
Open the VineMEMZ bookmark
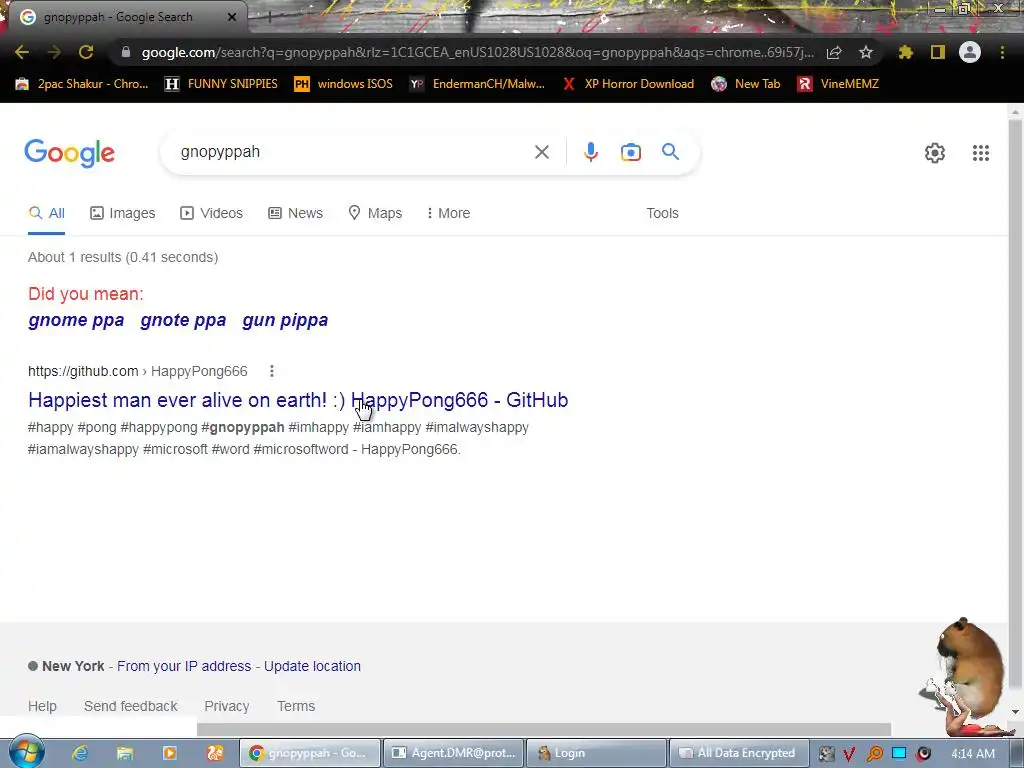tap(838, 84)
